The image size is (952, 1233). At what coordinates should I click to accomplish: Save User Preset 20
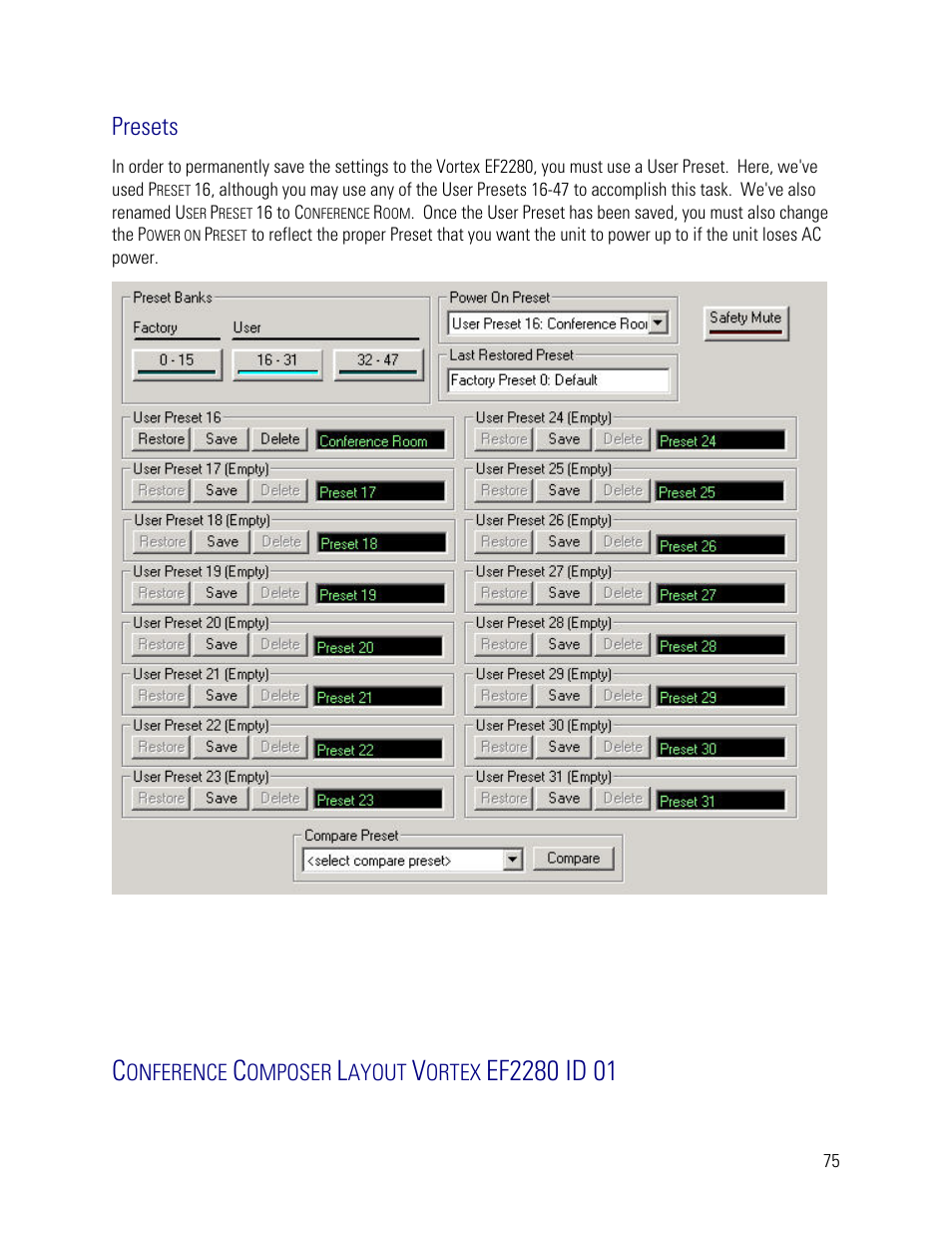click(222, 645)
